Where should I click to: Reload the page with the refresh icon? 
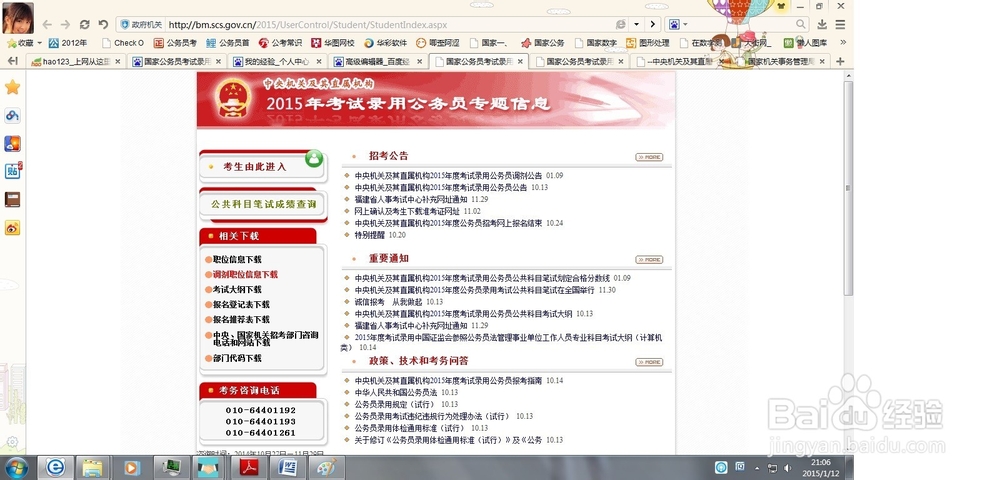(x=84, y=24)
